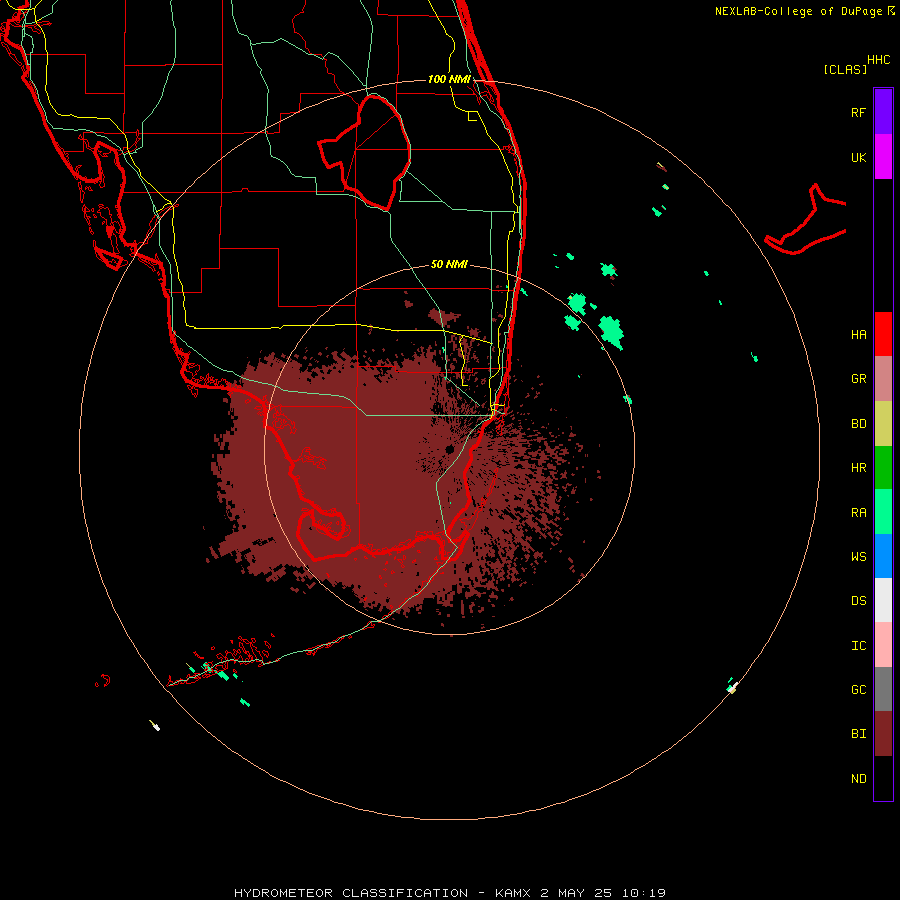
Task: Click the HHC product label
Action: click(878, 60)
